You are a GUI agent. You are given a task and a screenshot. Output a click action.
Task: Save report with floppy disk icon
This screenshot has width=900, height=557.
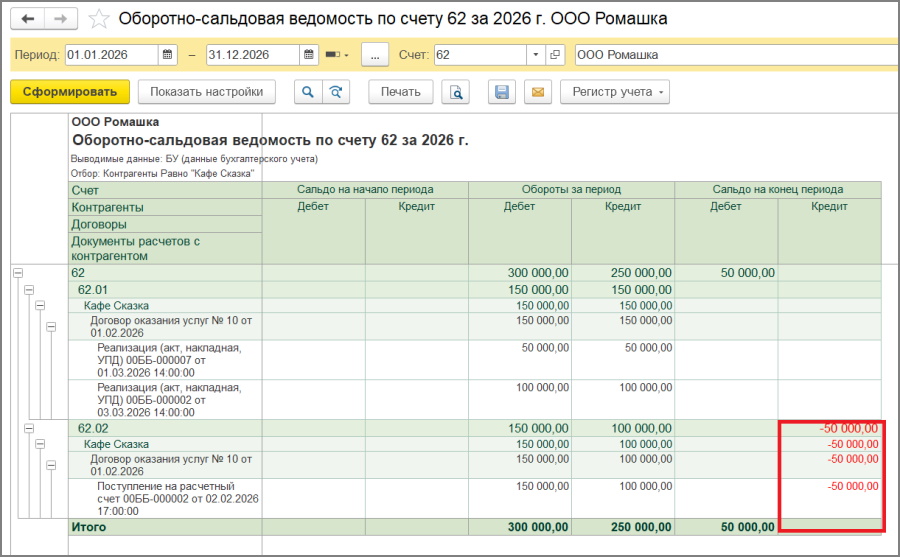coord(502,92)
